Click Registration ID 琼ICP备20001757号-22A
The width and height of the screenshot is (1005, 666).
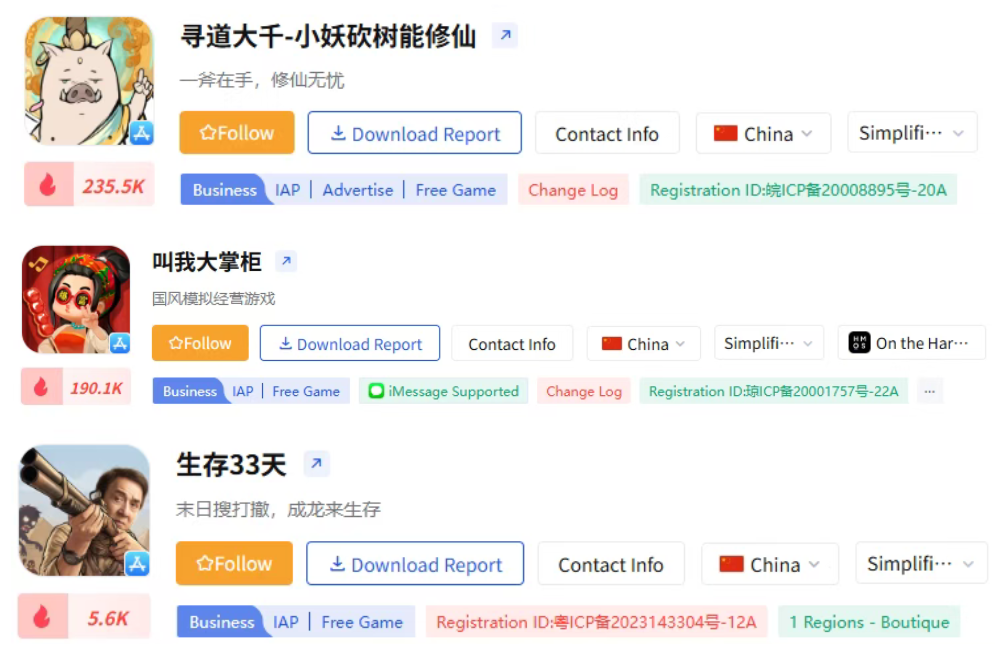774,391
